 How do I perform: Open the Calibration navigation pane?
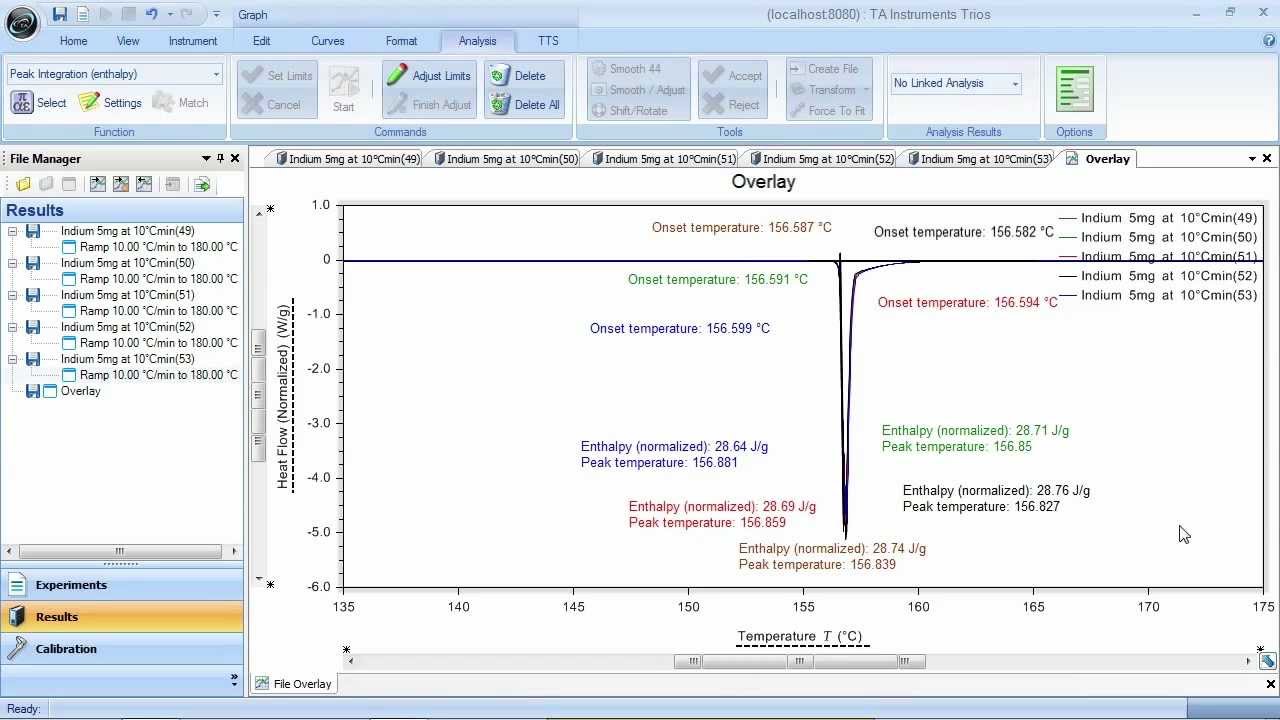click(66, 649)
